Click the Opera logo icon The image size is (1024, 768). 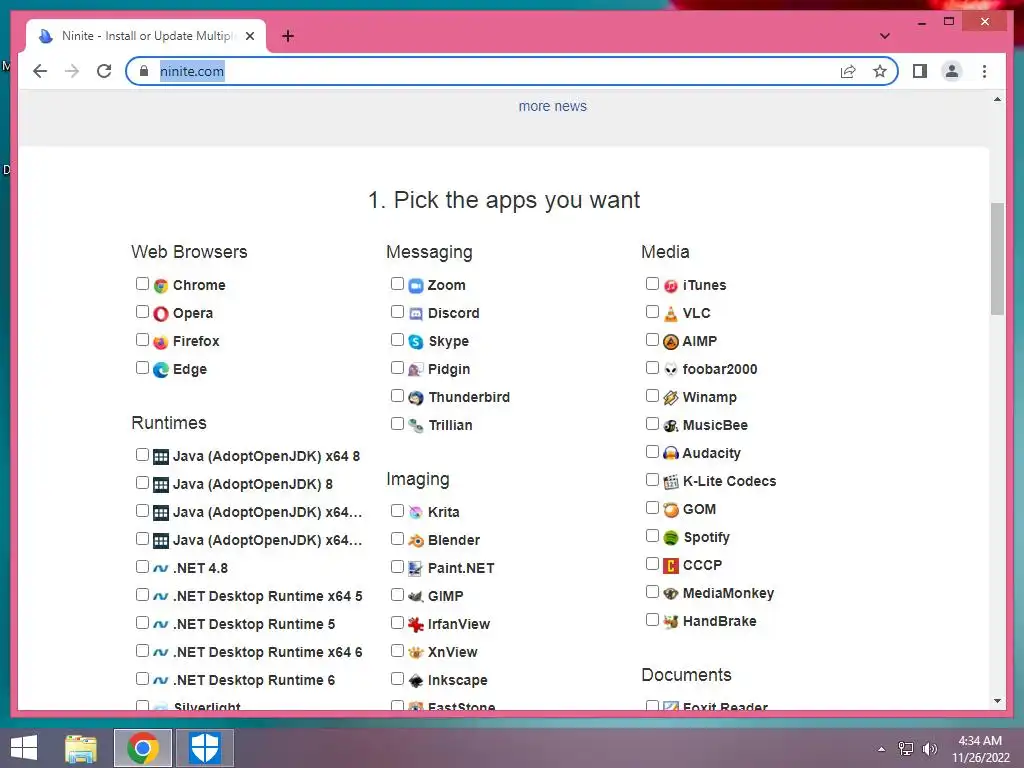pyautogui.click(x=161, y=313)
